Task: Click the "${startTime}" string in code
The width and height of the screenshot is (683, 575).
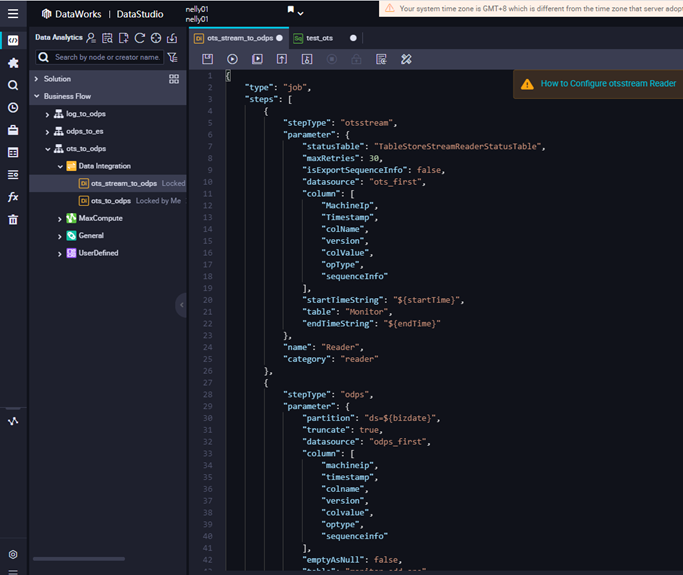Action: click(x=428, y=300)
